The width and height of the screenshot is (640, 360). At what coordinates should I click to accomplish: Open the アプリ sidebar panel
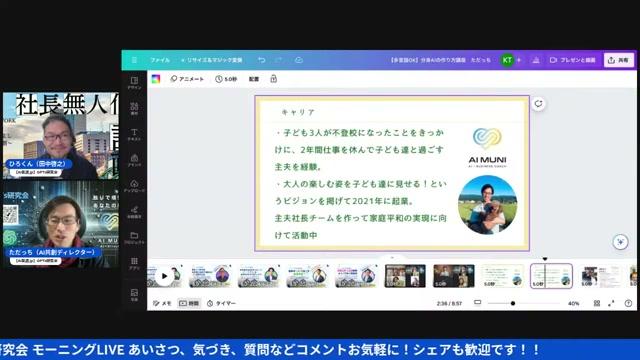click(134, 263)
